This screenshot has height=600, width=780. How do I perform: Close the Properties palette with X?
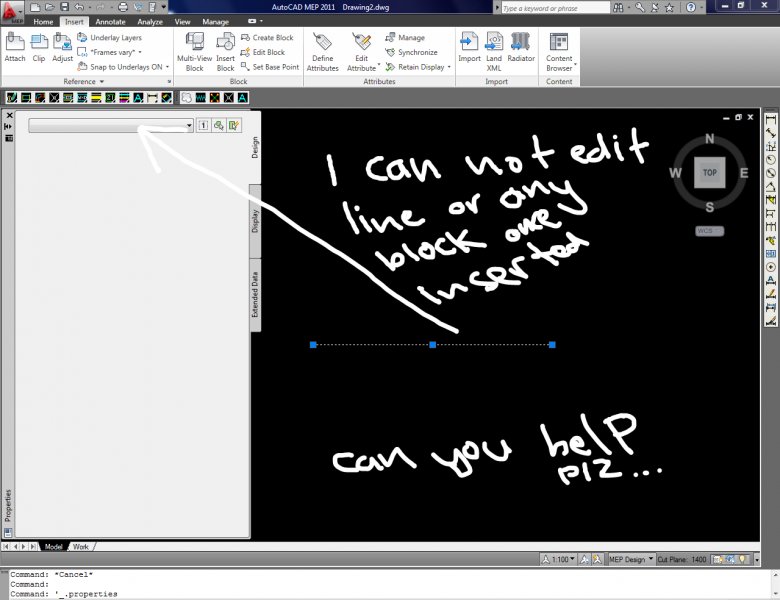(x=9, y=115)
